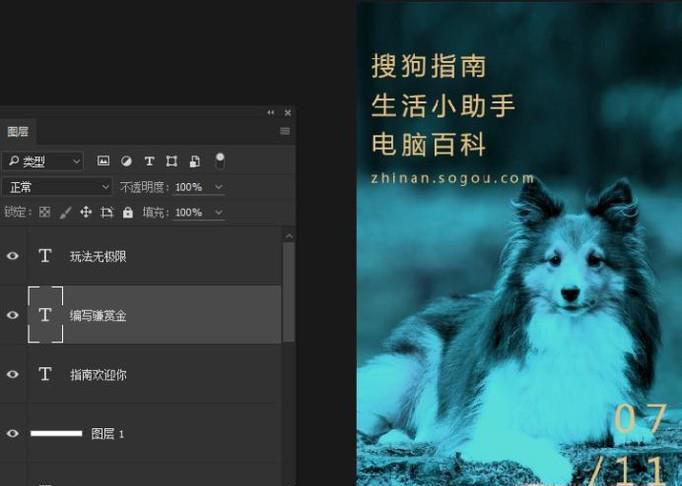Lock artboard nesting icon

(x=107, y=212)
